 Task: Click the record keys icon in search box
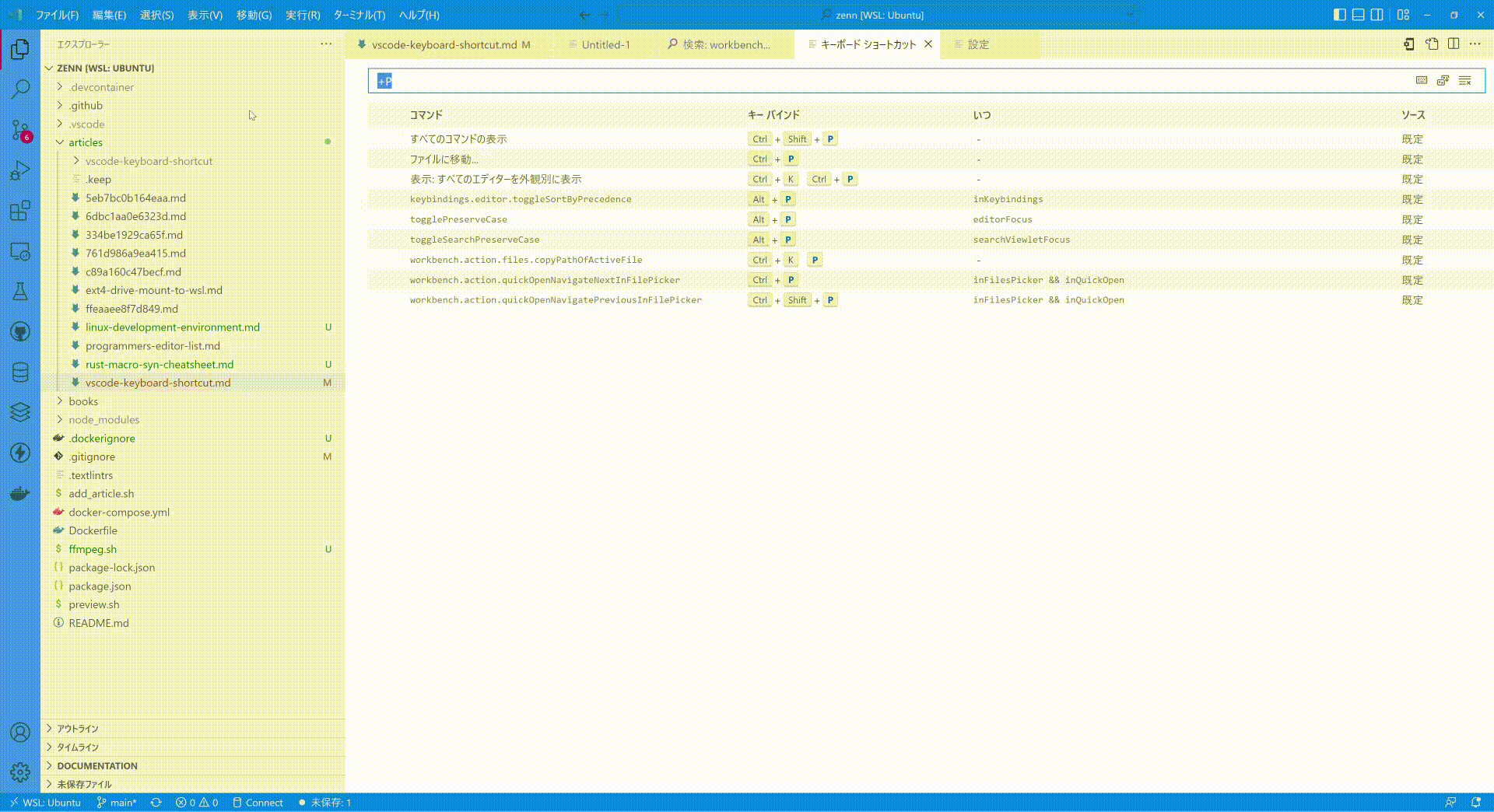click(x=1422, y=81)
